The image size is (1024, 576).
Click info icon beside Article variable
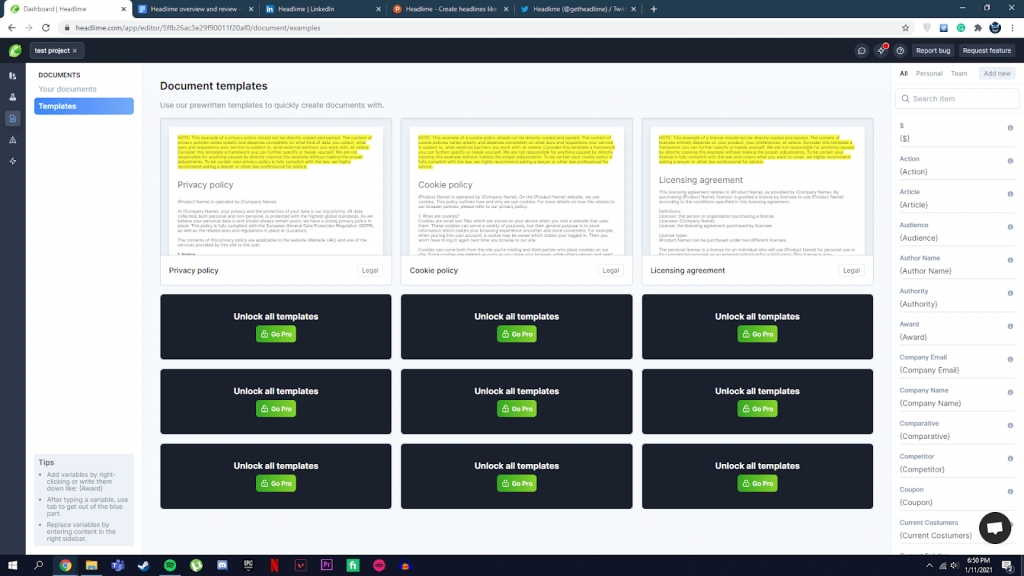coord(1010,194)
